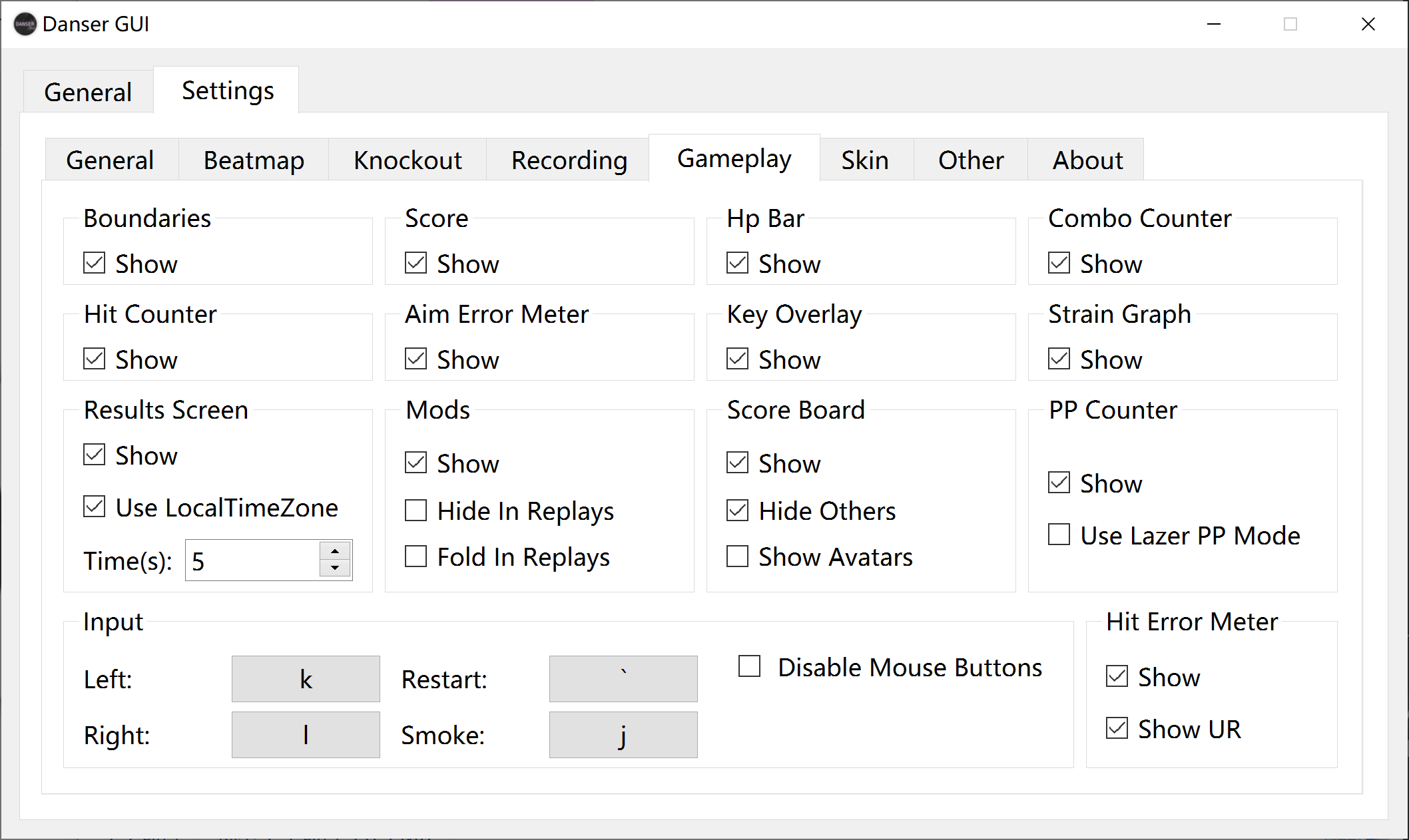Enable Hide In Replays for Mods
The image size is (1409, 840).
coord(416,511)
